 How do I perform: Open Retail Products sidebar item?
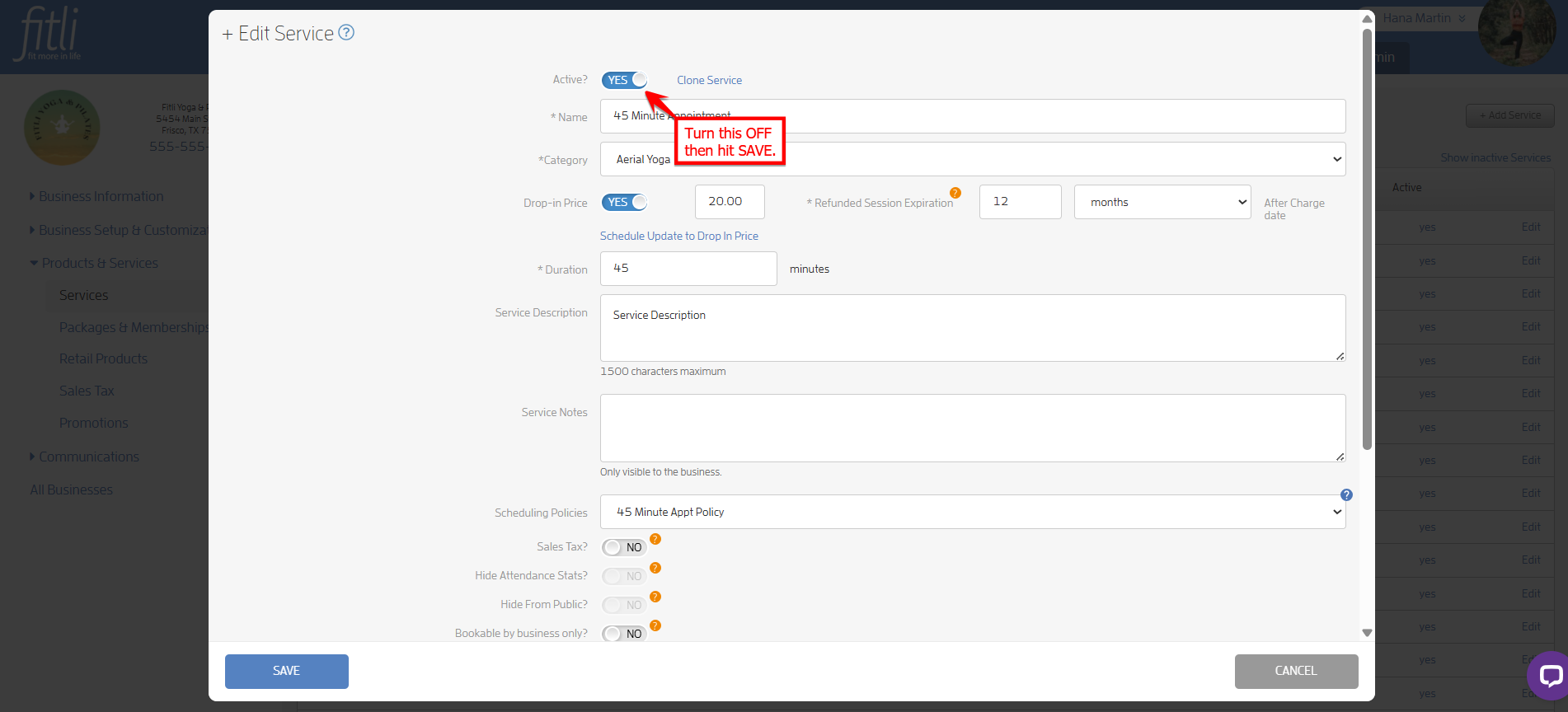pos(103,358)
